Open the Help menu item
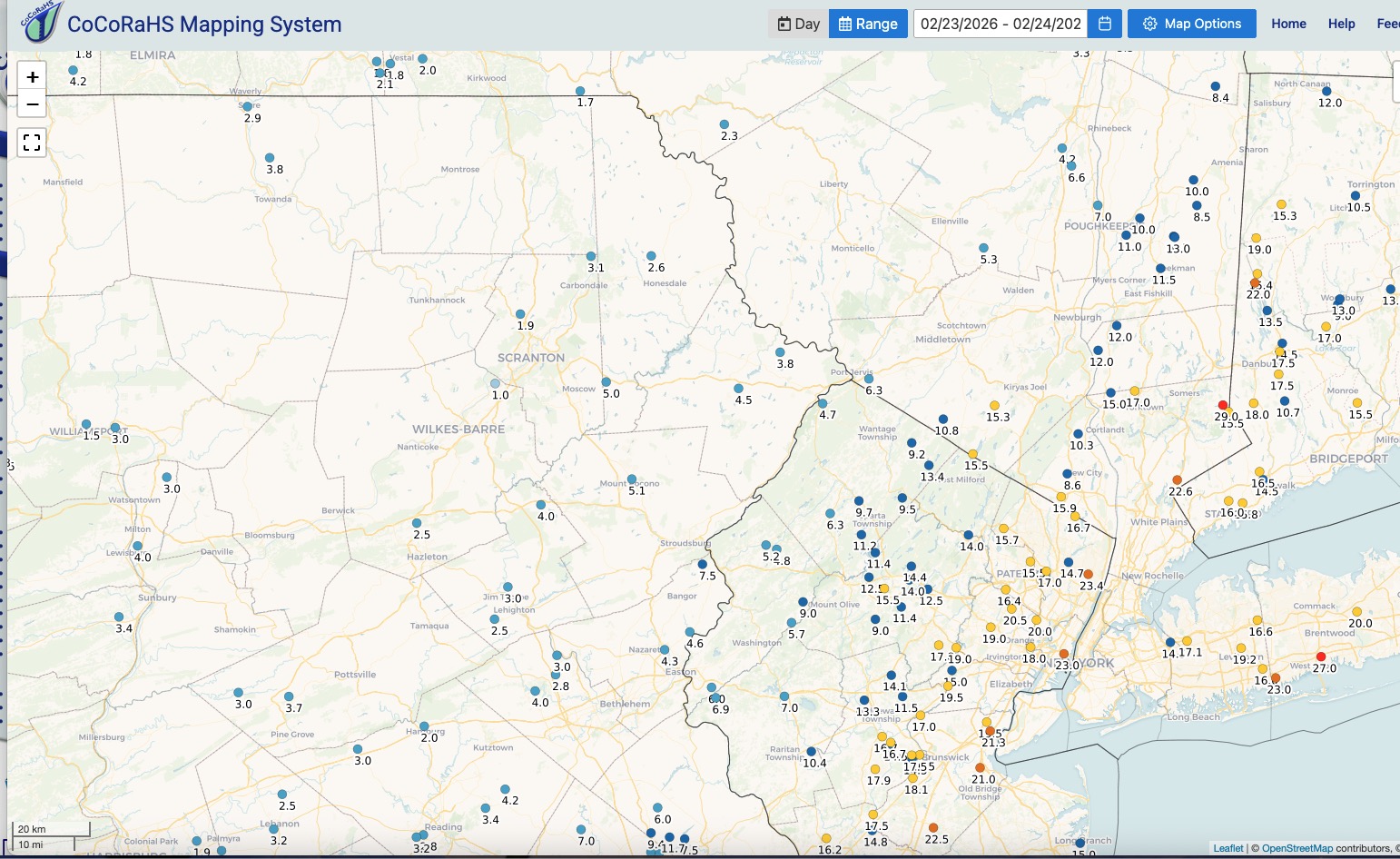 coord(1341,24)
